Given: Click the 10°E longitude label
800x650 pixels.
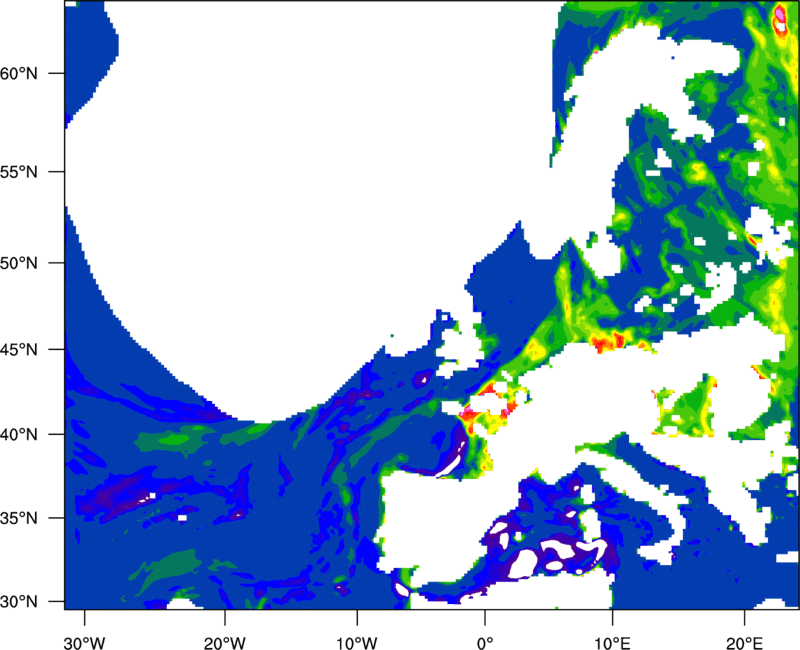Looking at the screenshot, I should click(612, 643).
